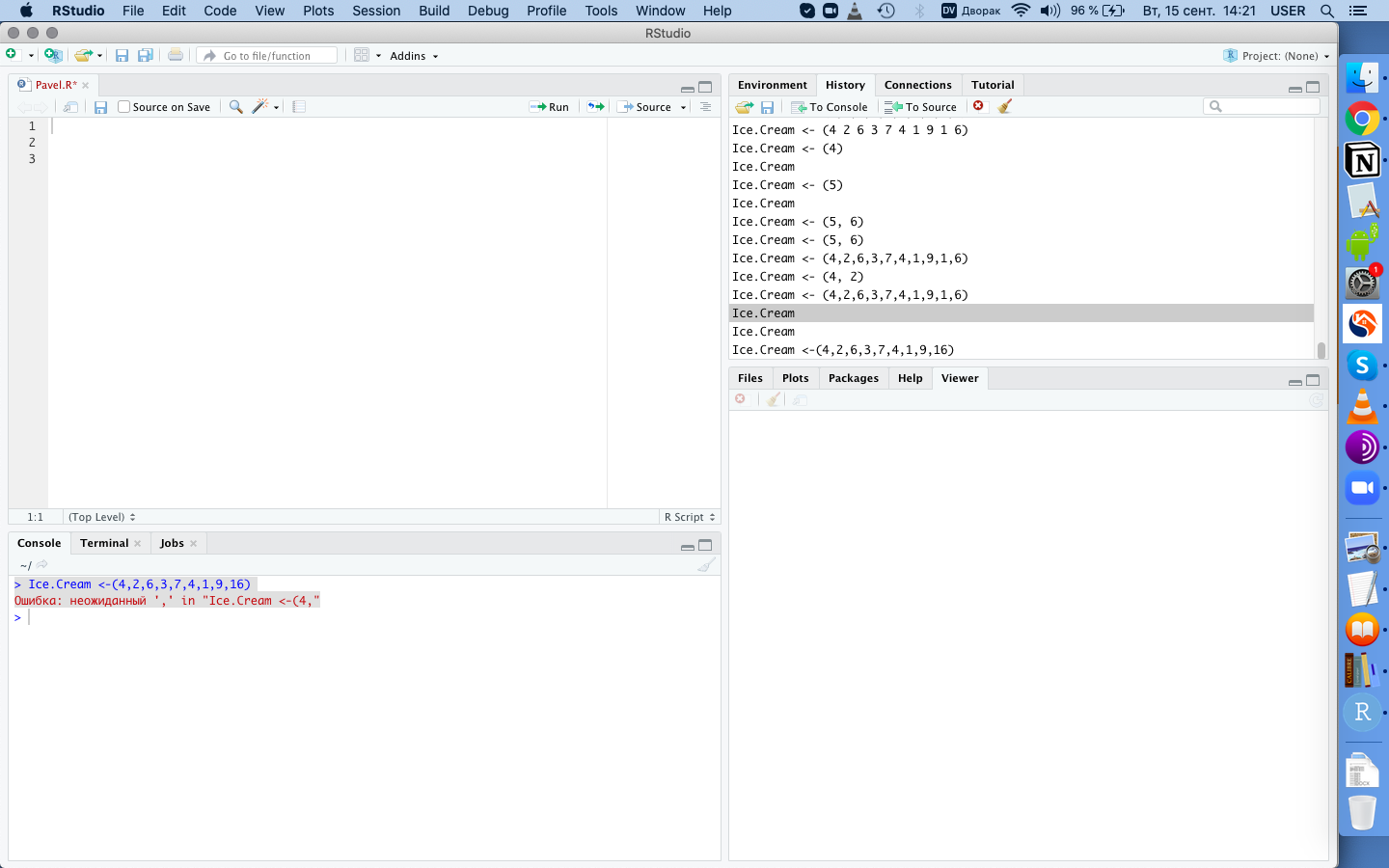Viewport: 1389px width, 868px height.
Task: Send selected history To Console
Action: [830, 107]
